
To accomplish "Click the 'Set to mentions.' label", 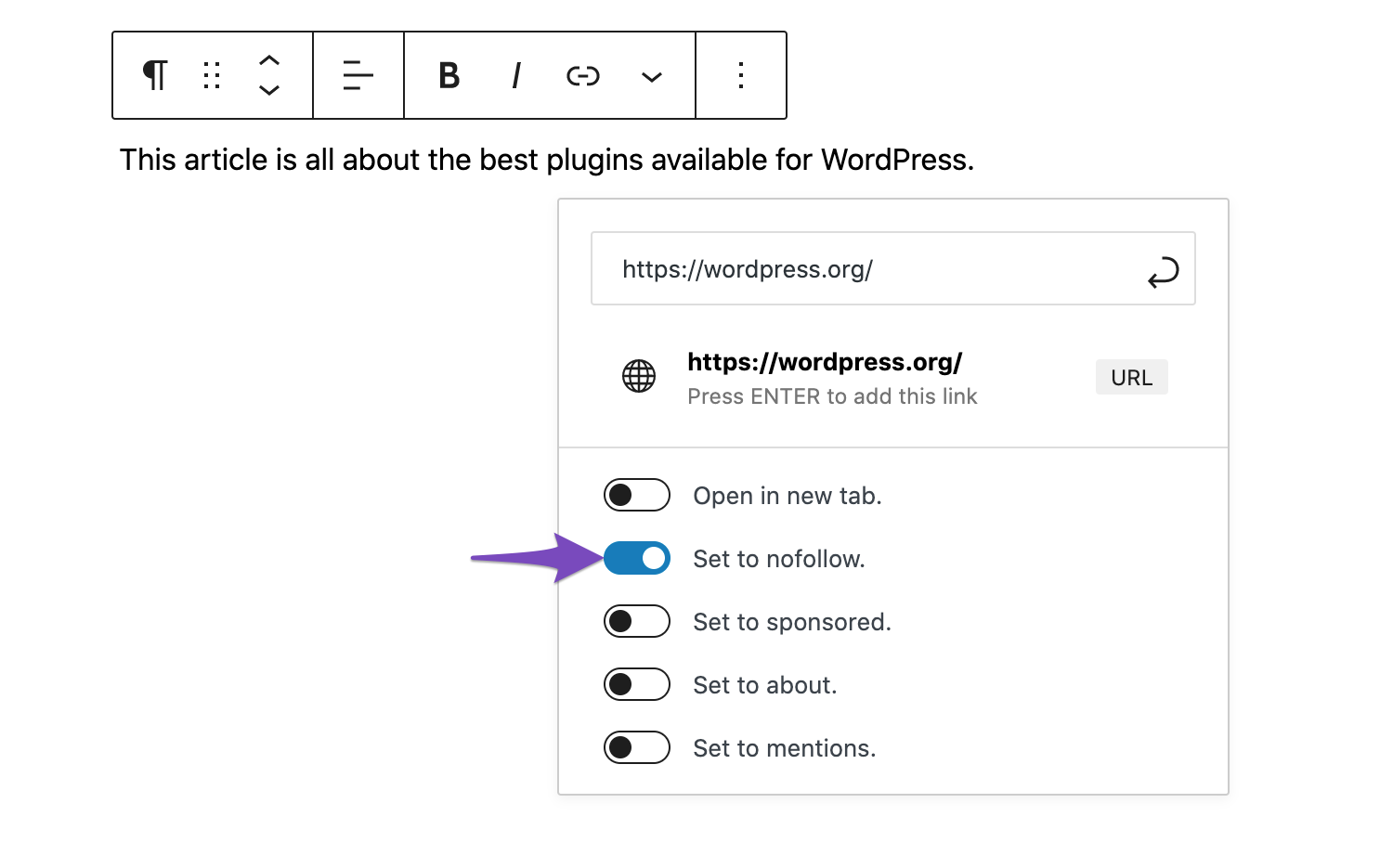I will coord(785,748).
